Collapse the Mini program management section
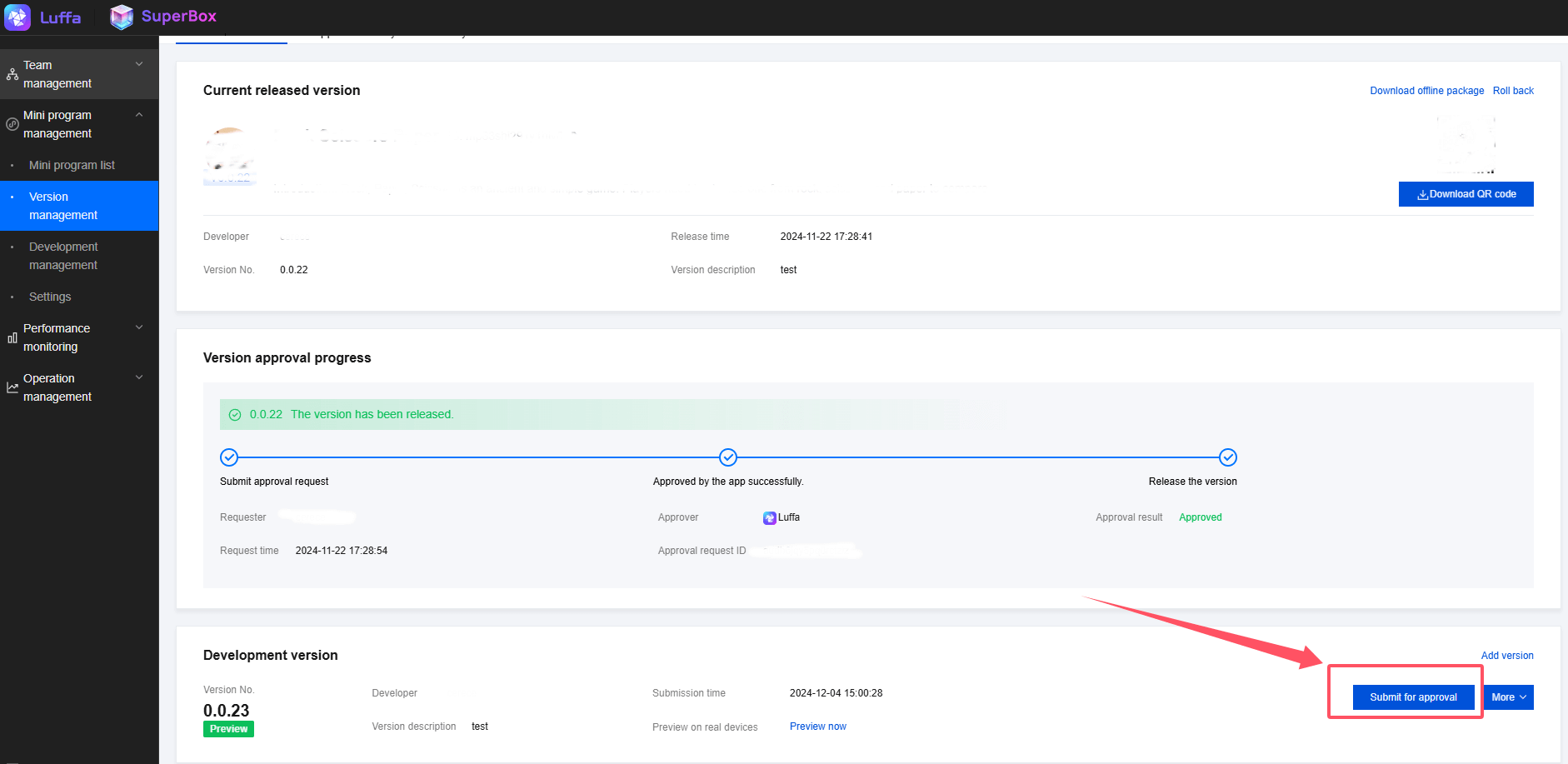 point(139,115)
